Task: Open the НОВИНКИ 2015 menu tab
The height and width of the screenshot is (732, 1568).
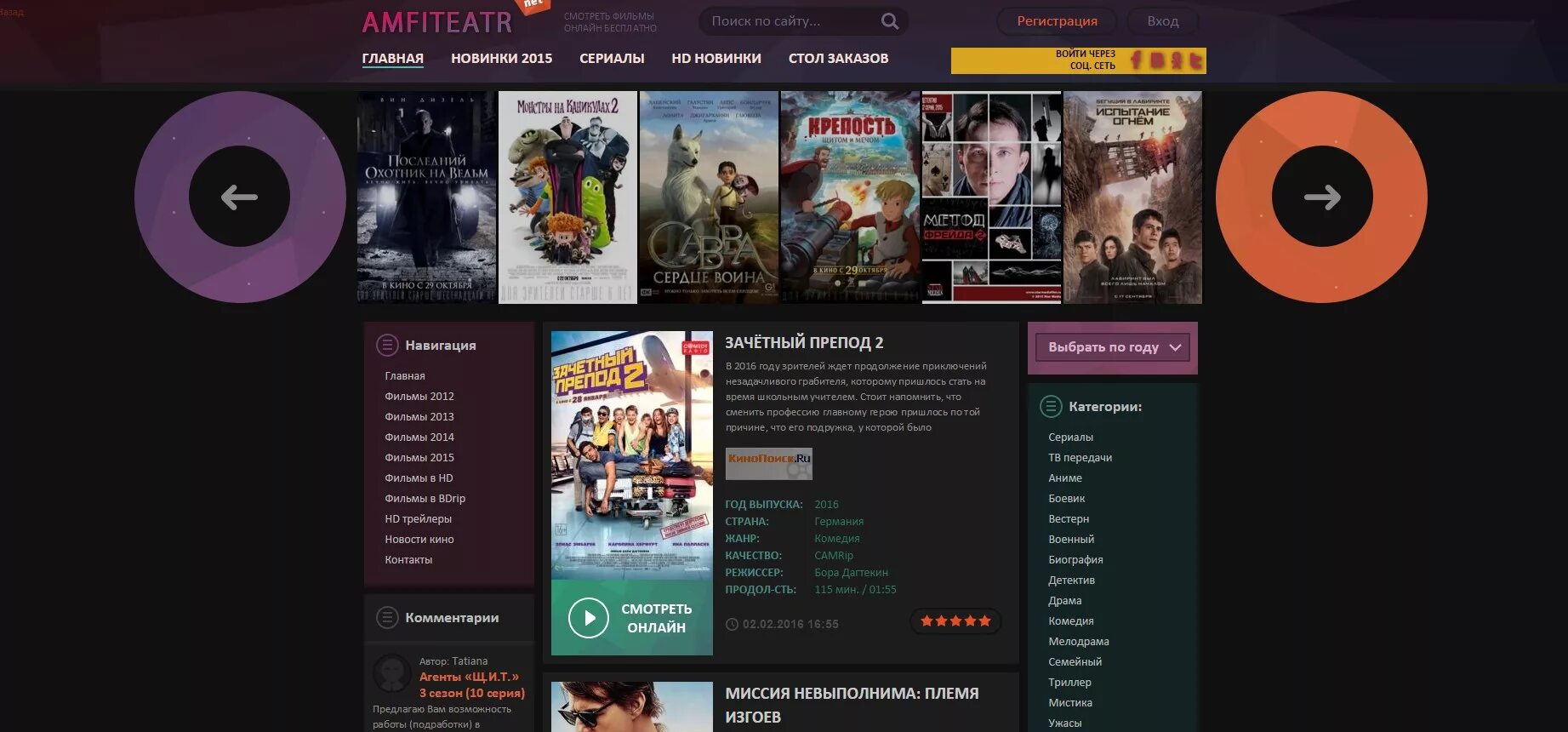Action: [502, 59]
